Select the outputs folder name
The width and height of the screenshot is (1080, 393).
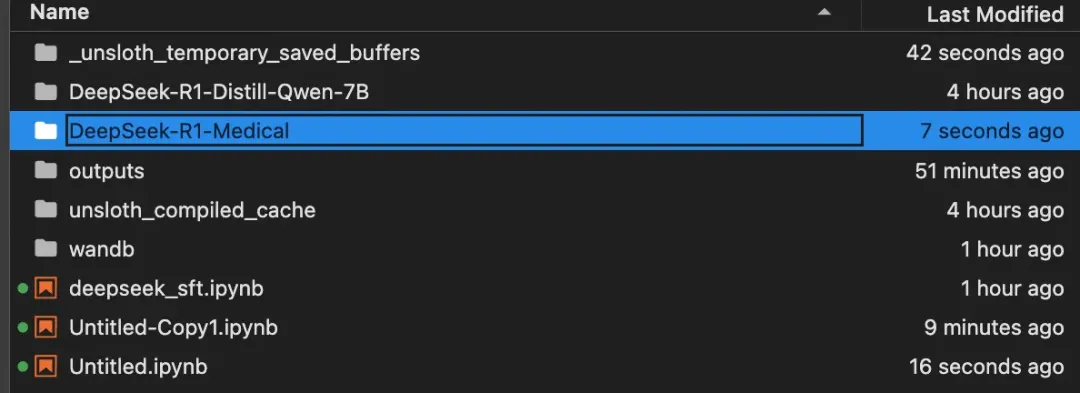tap(107, 171)
